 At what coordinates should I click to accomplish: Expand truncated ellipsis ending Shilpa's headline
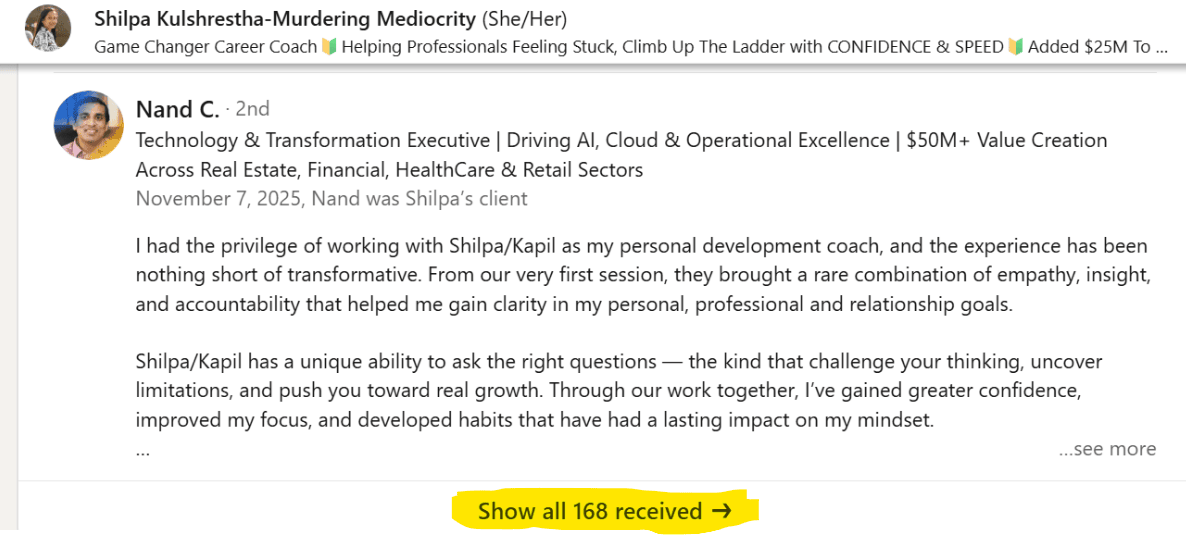(1160, 46)
